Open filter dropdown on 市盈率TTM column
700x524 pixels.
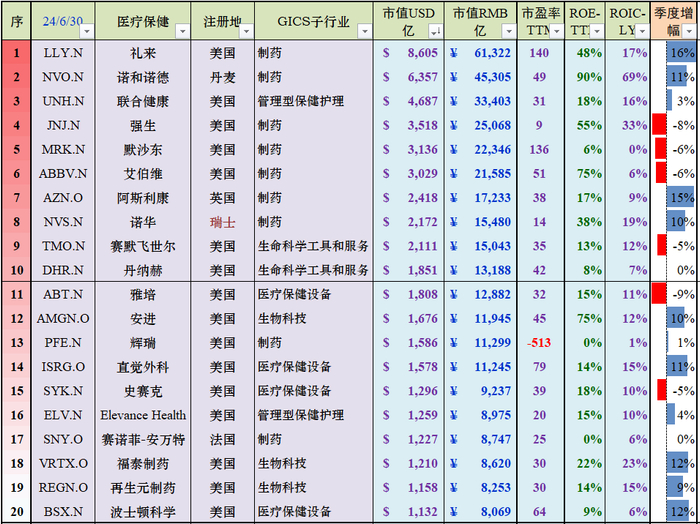tap(556, 31)
